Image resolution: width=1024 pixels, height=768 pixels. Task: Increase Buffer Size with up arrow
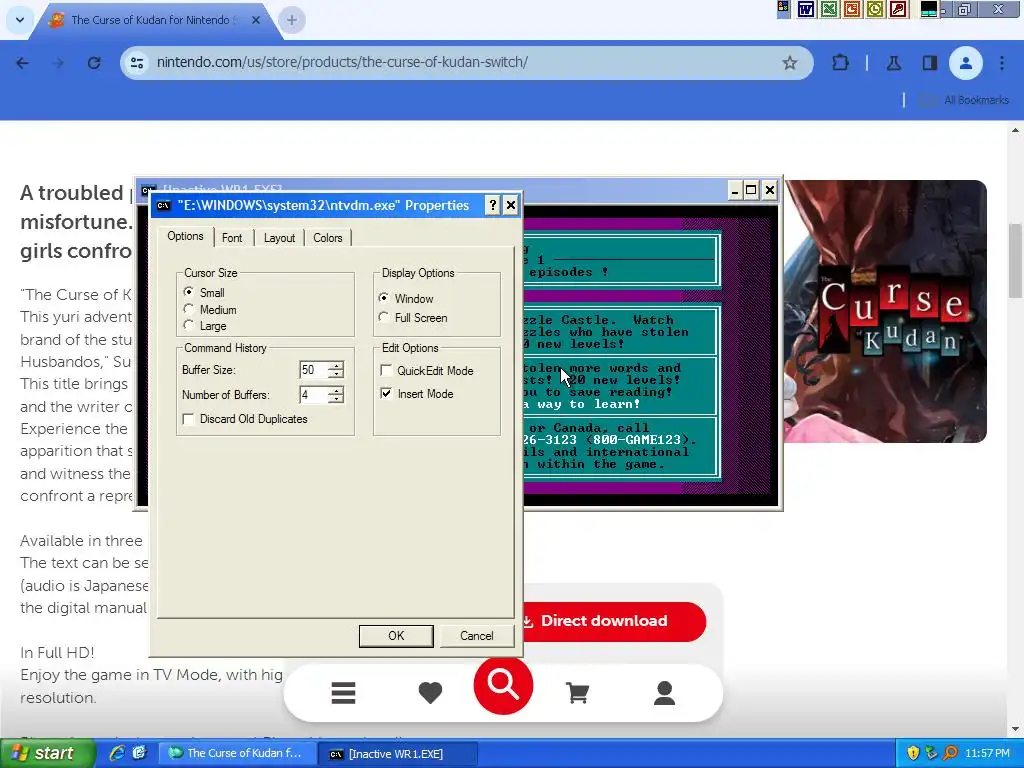(336, 366)
